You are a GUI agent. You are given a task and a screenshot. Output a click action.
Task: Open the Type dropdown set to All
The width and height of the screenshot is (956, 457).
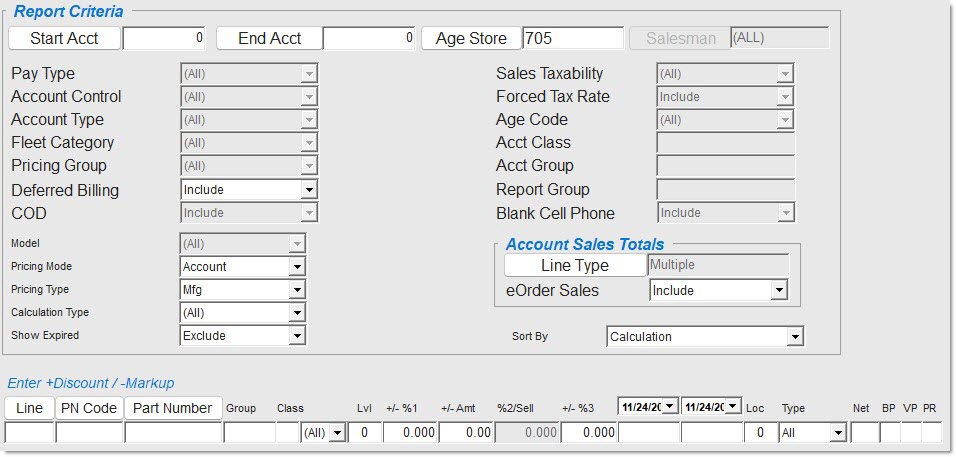point(837,433)
